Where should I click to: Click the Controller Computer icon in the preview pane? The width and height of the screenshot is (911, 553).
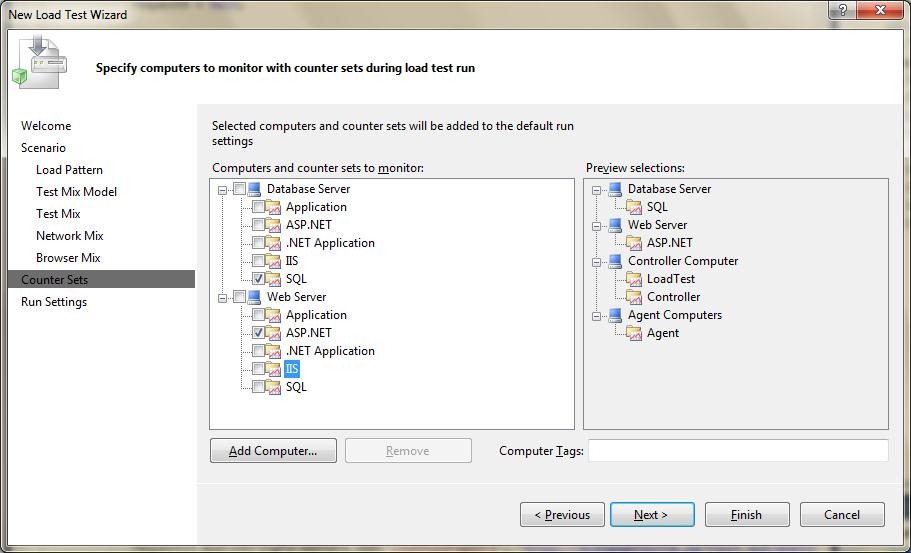tap(615, 261)
